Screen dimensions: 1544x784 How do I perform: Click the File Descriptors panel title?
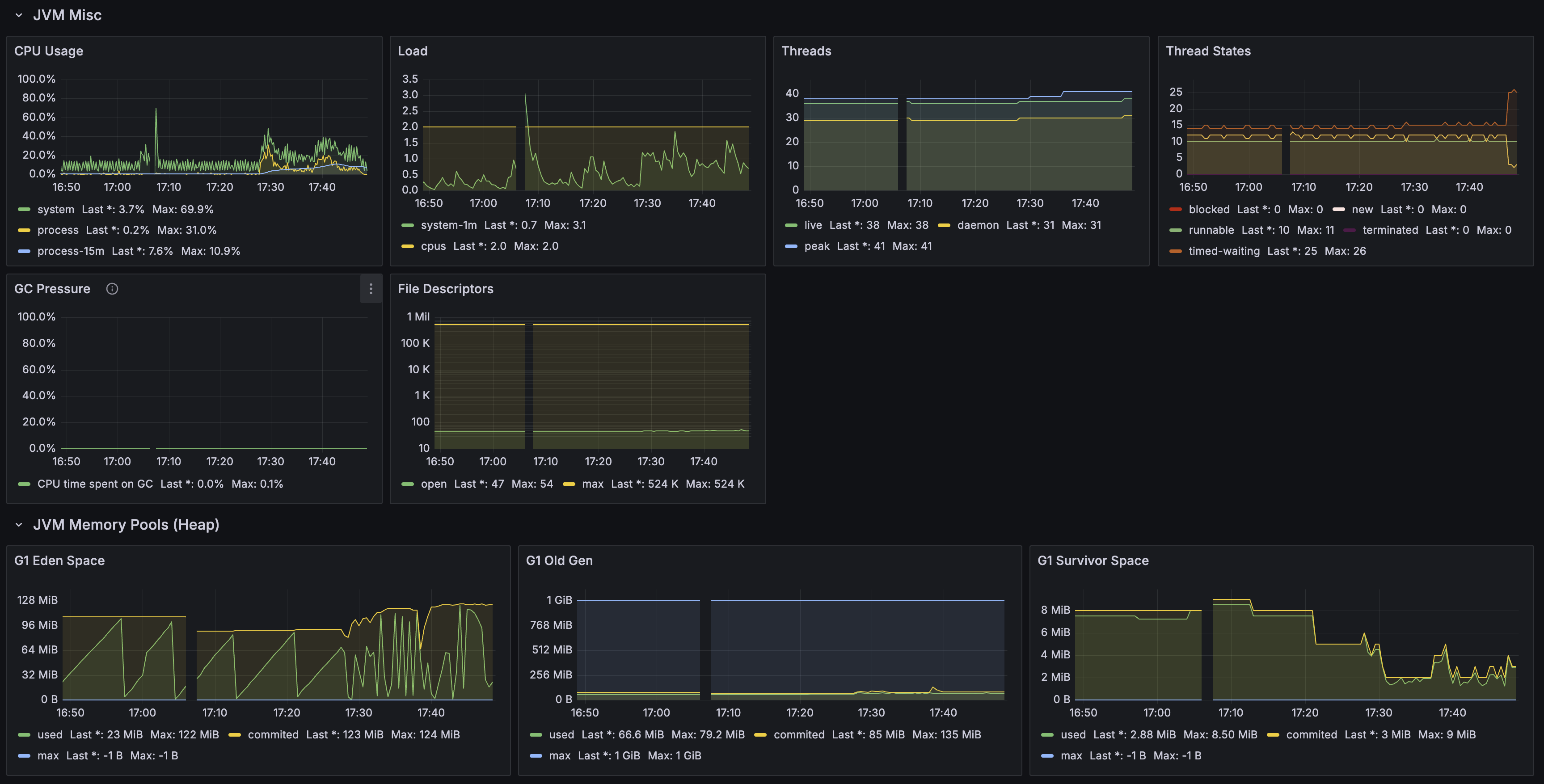445,289
